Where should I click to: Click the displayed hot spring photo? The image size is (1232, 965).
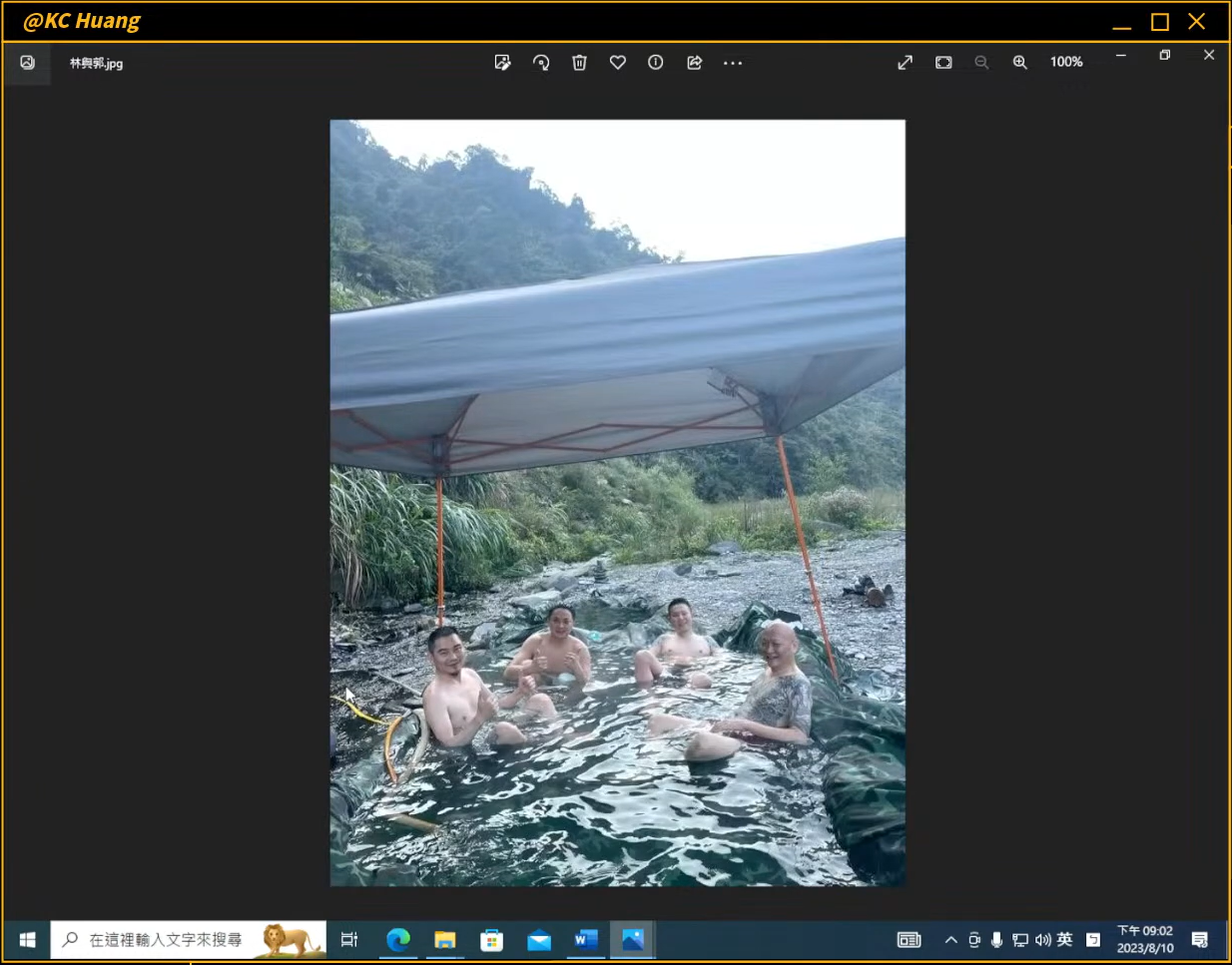click(x=617, y=502)
